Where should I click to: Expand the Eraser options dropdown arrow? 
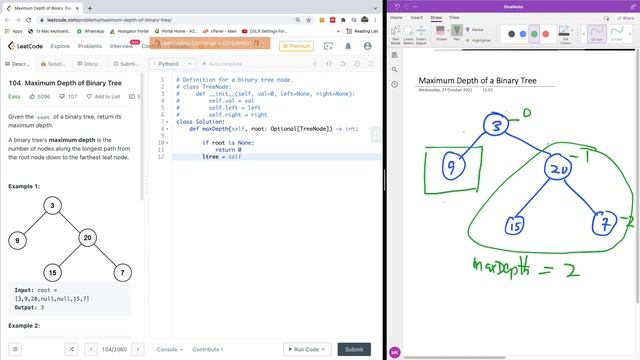click(448, 30)
